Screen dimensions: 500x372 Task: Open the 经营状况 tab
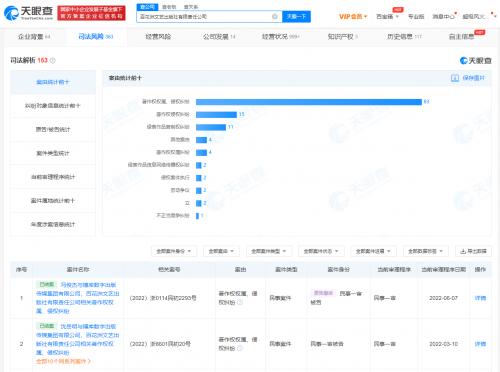point(280,37)
